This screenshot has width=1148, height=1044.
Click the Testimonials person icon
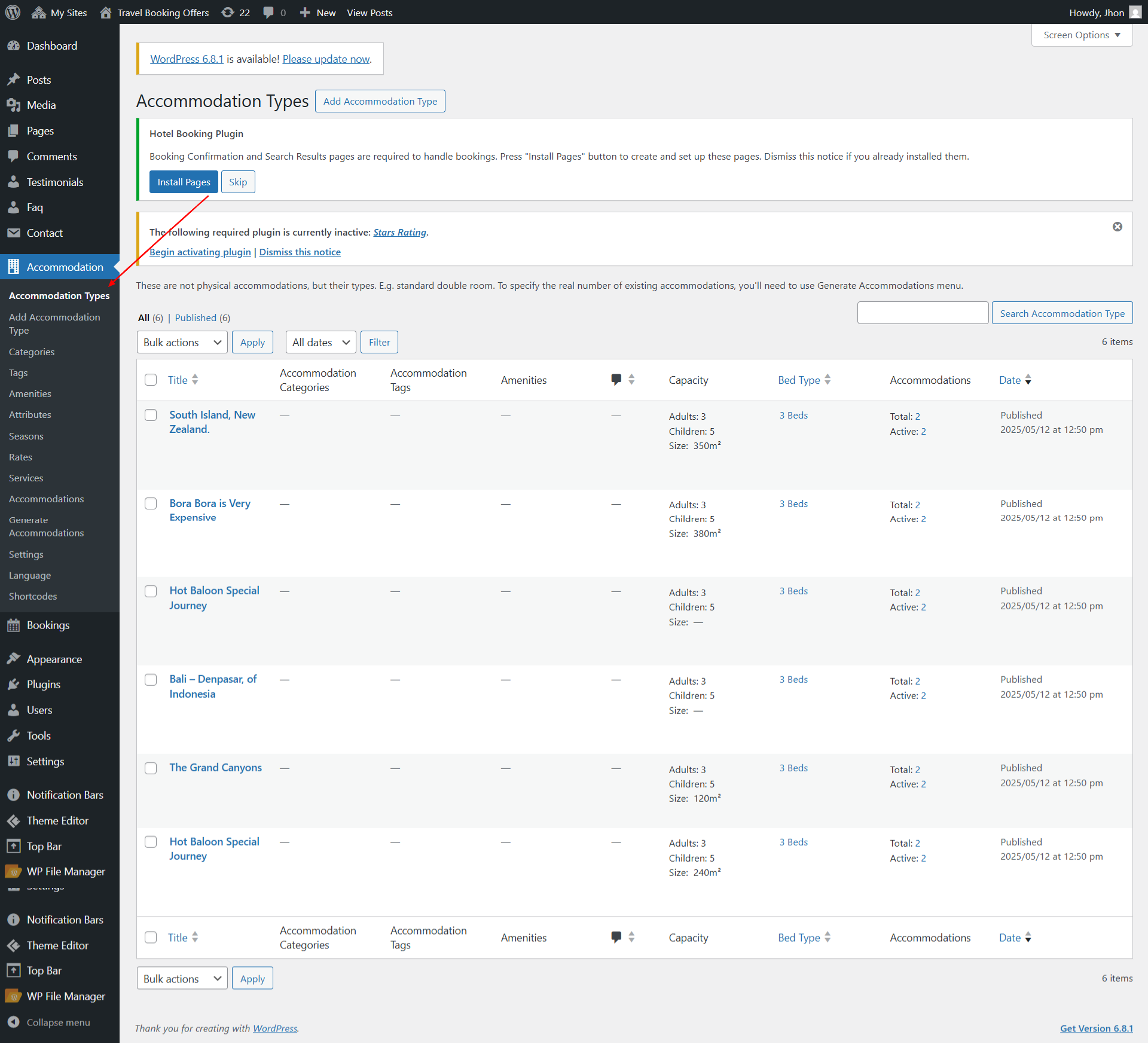click(x=13, y=182)
